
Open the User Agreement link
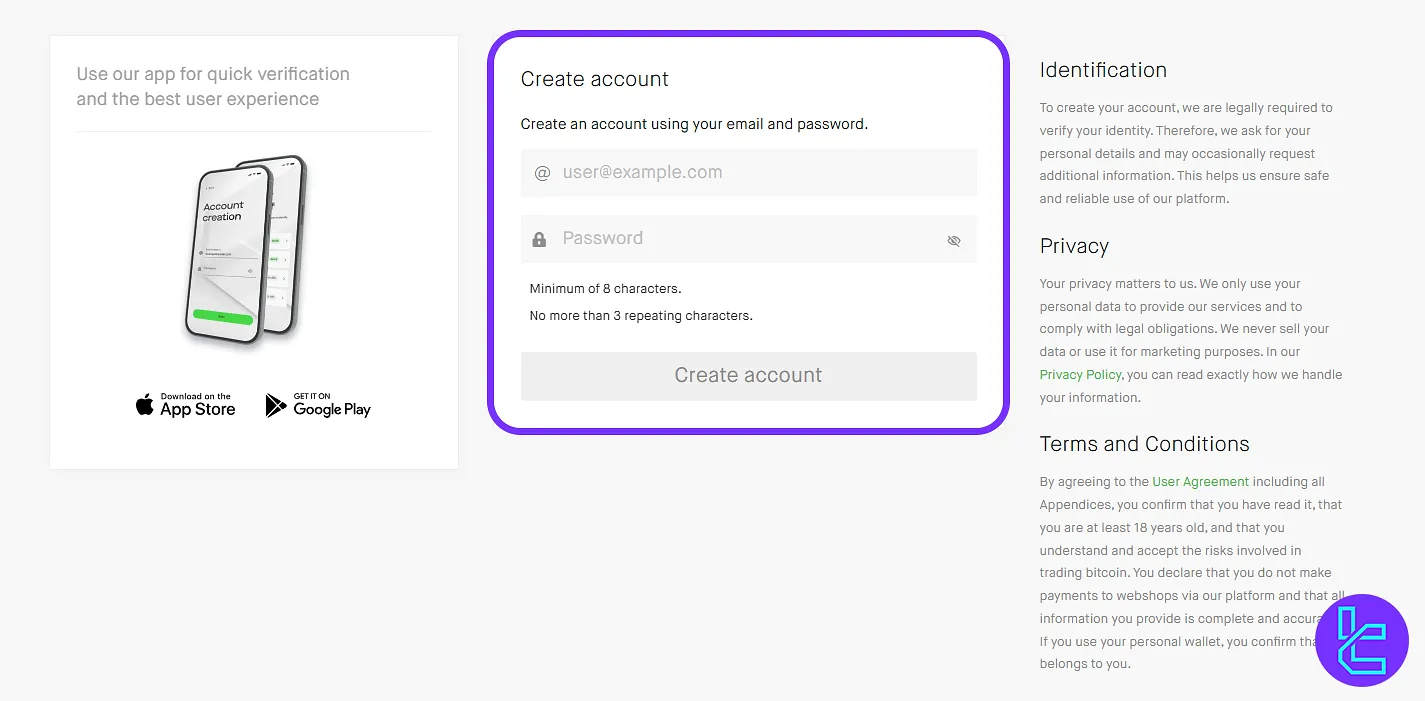tap(1200, 482)
